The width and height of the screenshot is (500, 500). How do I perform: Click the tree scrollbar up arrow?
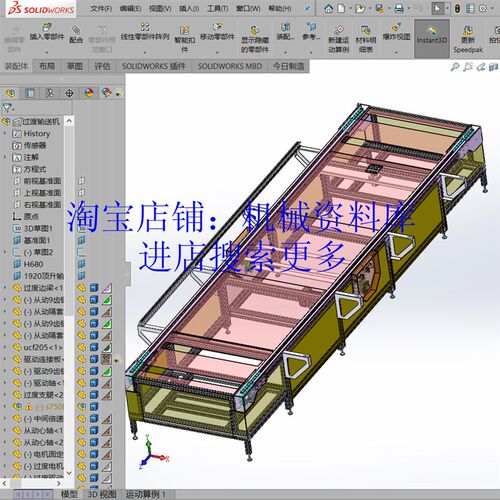[69, 121]
